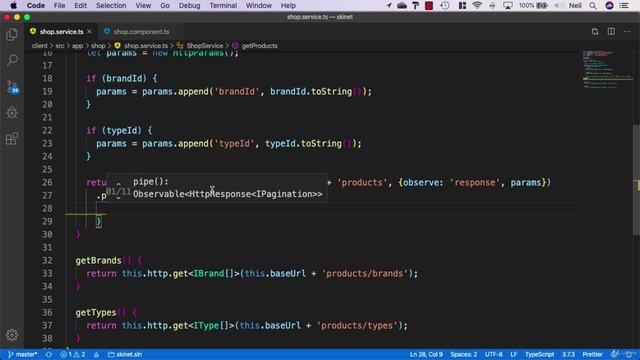Click the getTypes method name

coord(96,313)
